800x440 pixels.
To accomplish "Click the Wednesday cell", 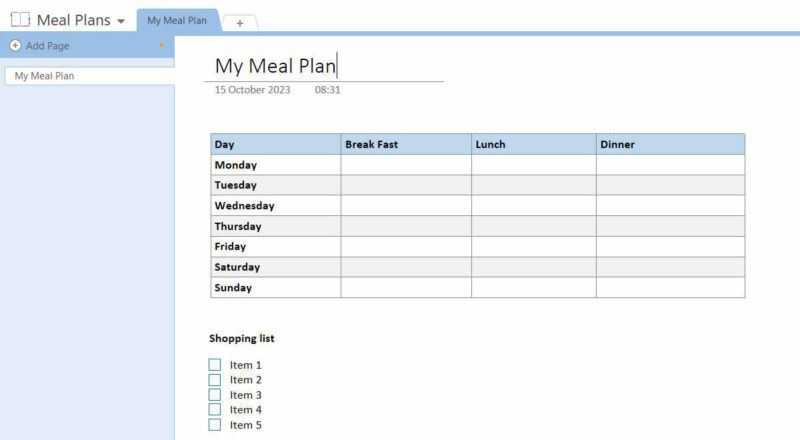I will (276, 206).
